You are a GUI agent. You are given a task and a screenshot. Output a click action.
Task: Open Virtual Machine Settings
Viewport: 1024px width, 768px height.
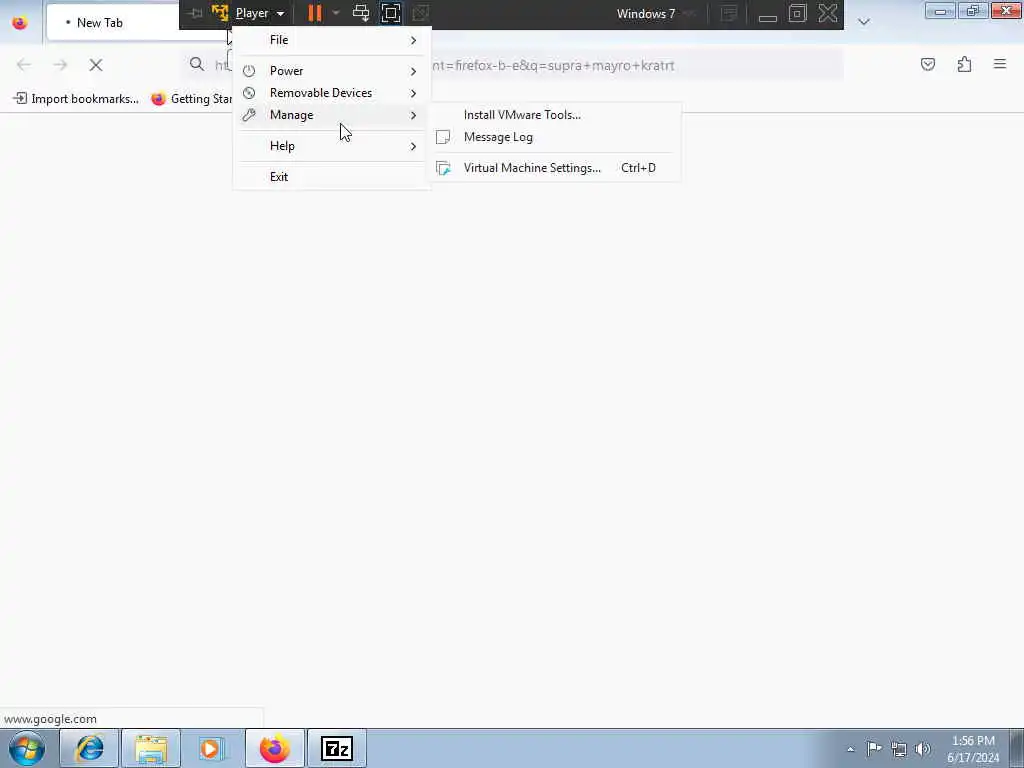pos(532,168)
